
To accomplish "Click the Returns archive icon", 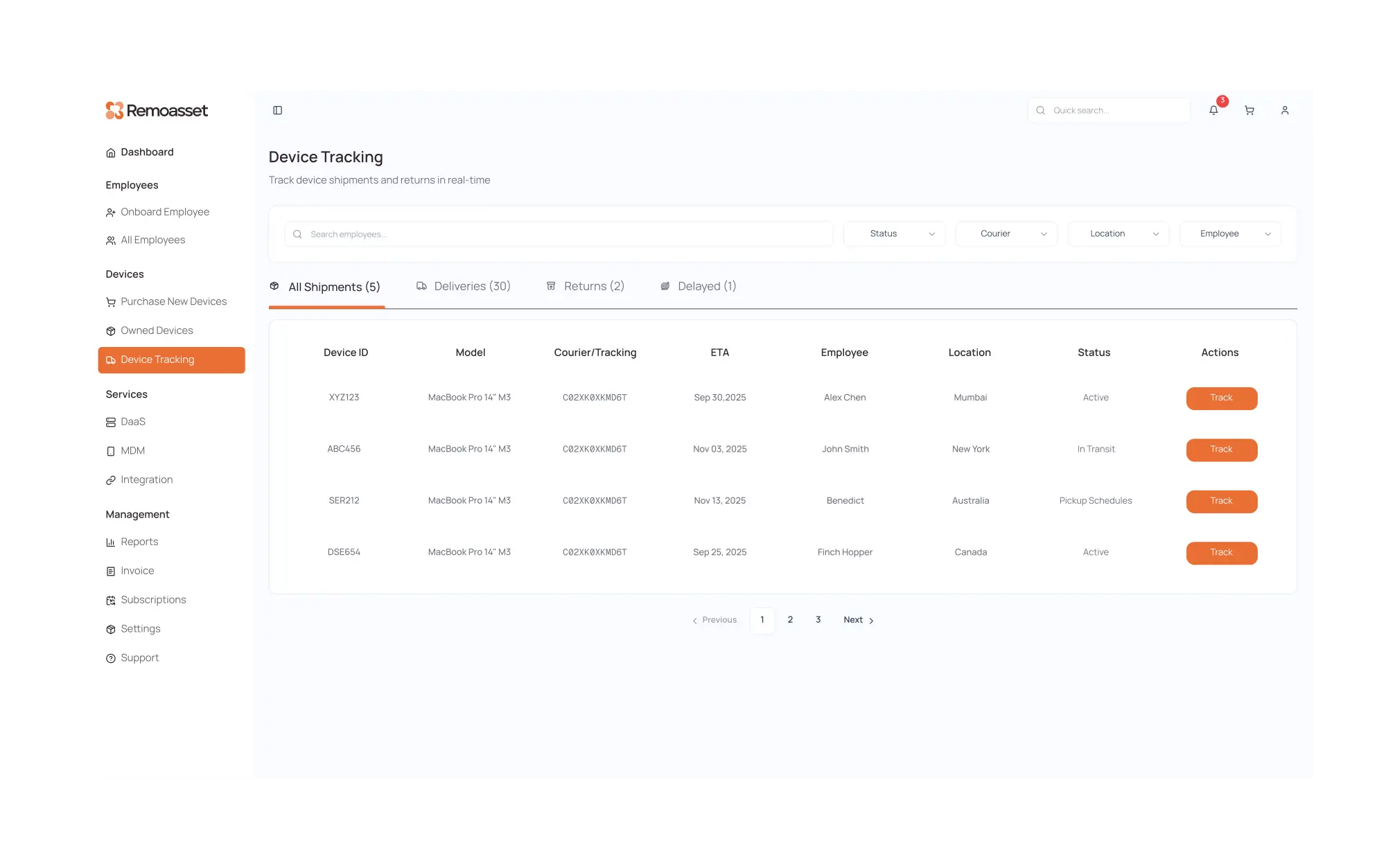I will coord(551,286).
